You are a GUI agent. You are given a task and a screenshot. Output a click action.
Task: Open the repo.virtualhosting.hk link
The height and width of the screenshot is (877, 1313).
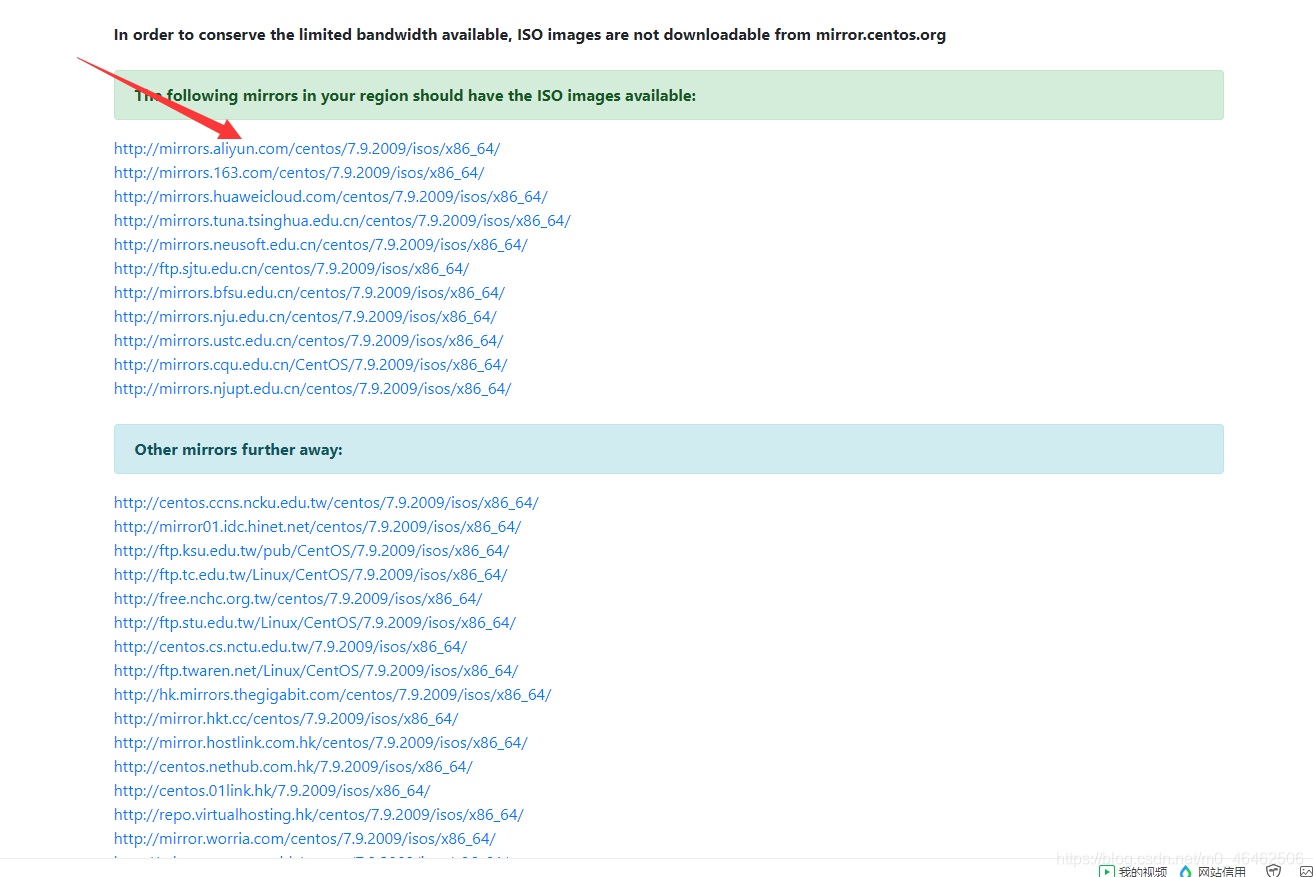tap(319, 815)
